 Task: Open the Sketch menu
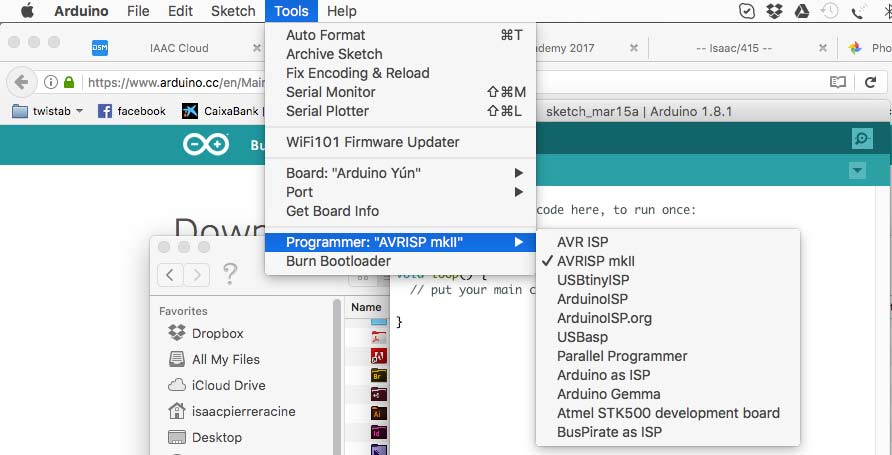233,11
